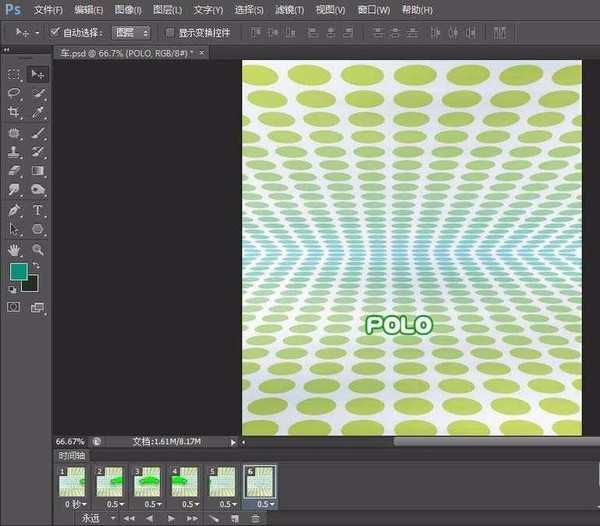Enable the 显示变换控件 checkbox
The height and width of the screenshot is (526, 600).
pyautogui.click(x=169, y=32)
